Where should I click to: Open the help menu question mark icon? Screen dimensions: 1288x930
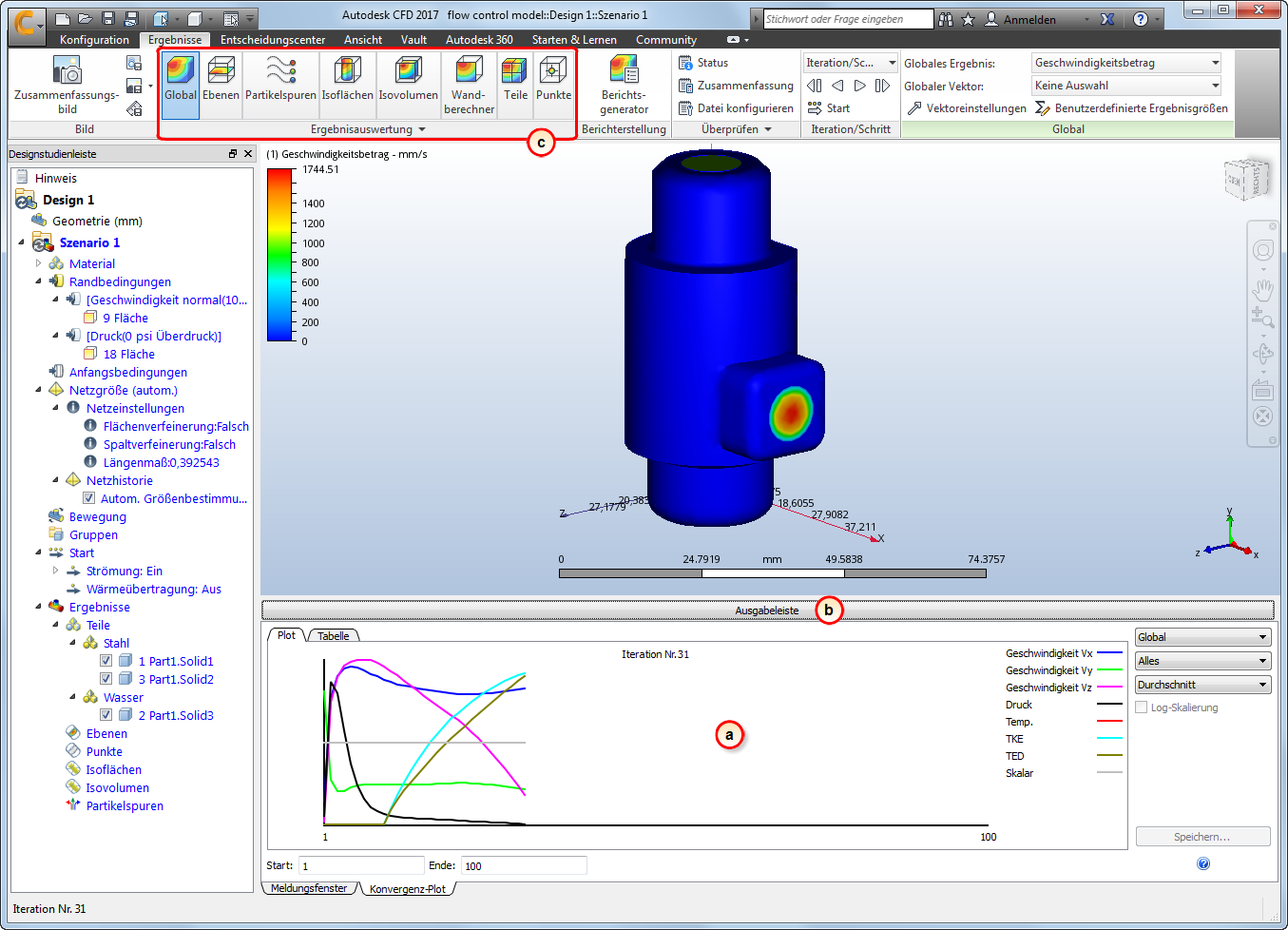click(1141, 19)
